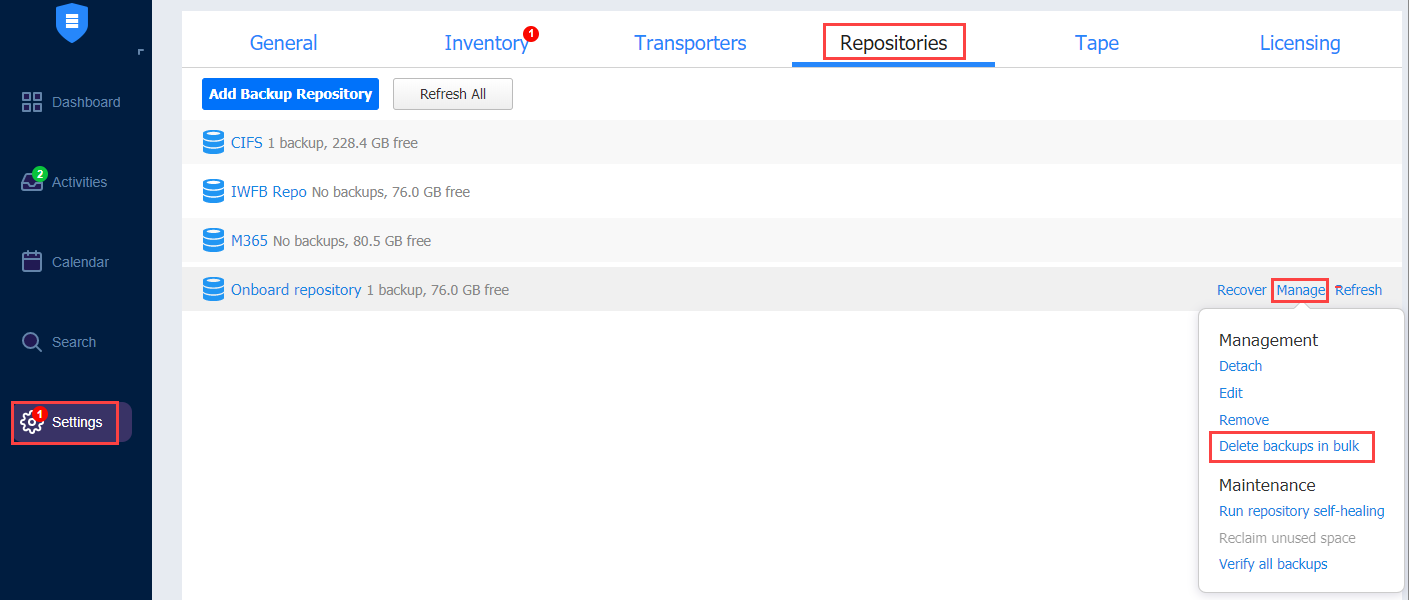
Task: Open the Manage dropdown for Onboard repository
Action: coord(1300,290)
